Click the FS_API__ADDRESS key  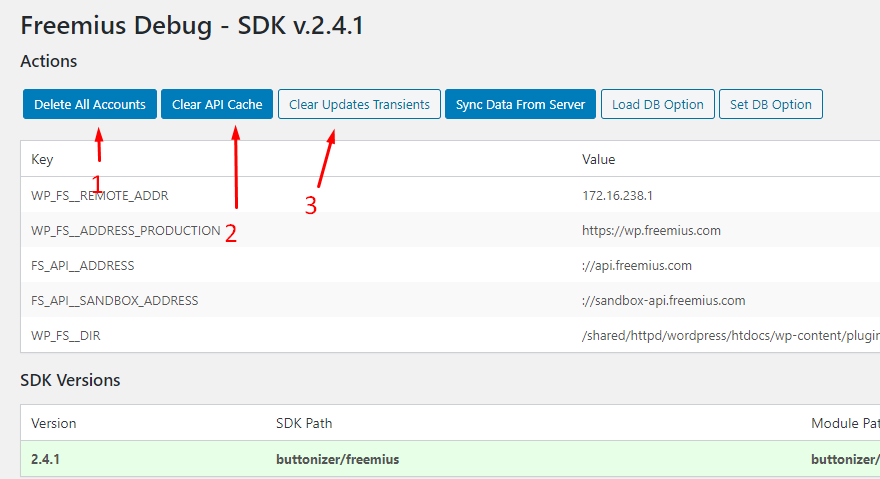coord(82,266)
